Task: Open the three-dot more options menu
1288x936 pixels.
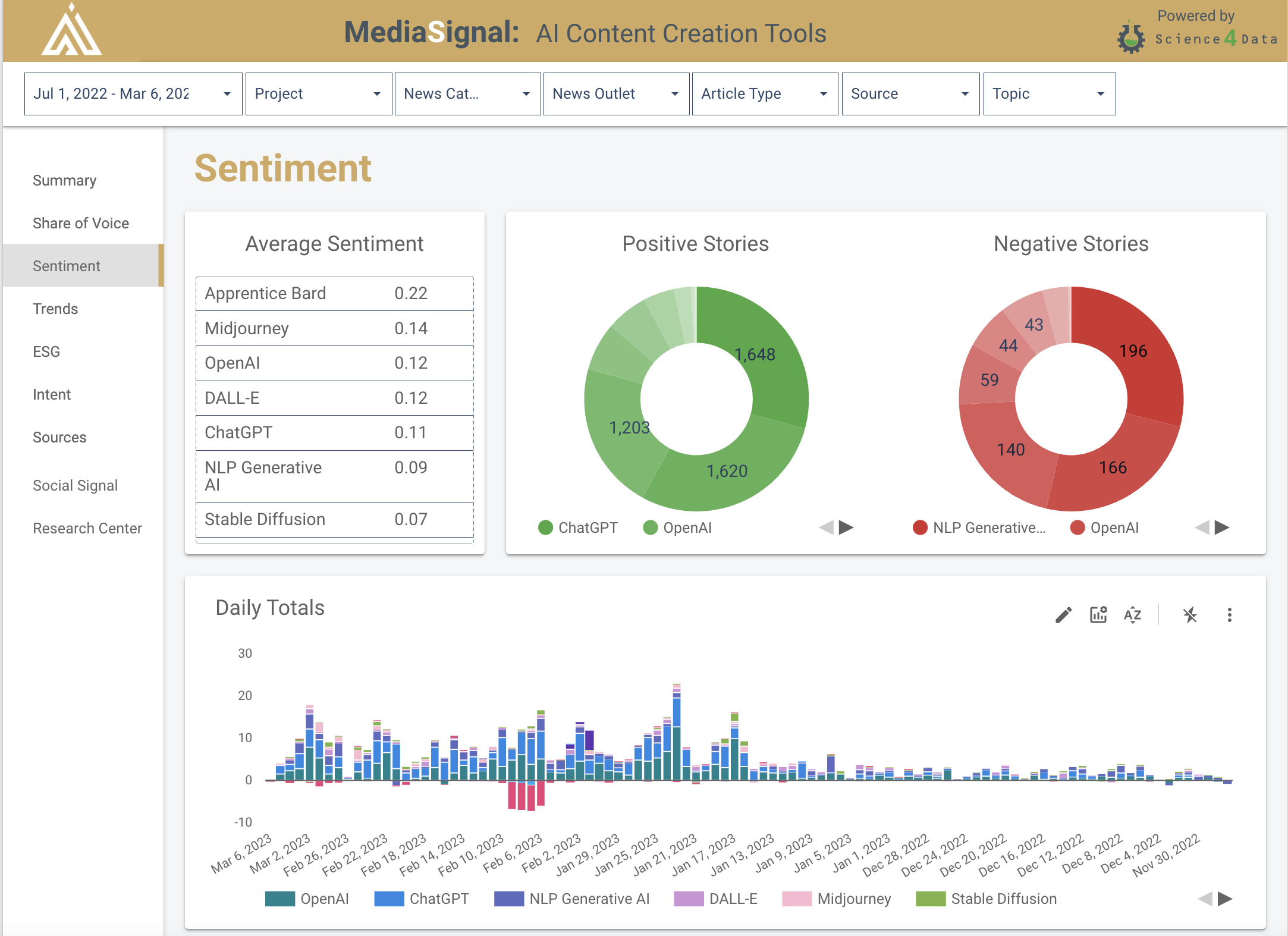Action: tap(1230, 615)
